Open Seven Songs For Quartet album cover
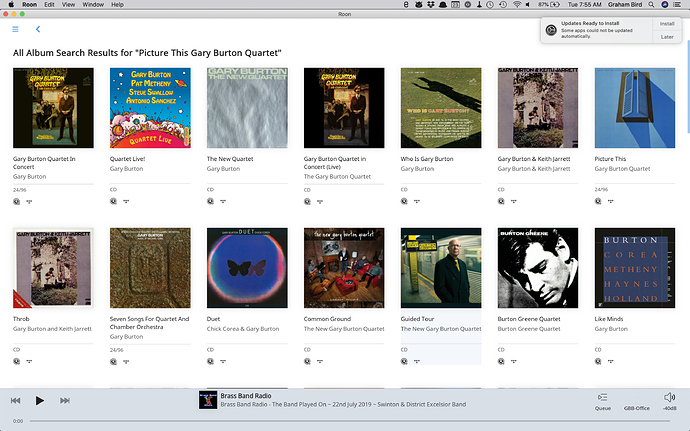Screen dimensions: 690x431 (150, 268)
